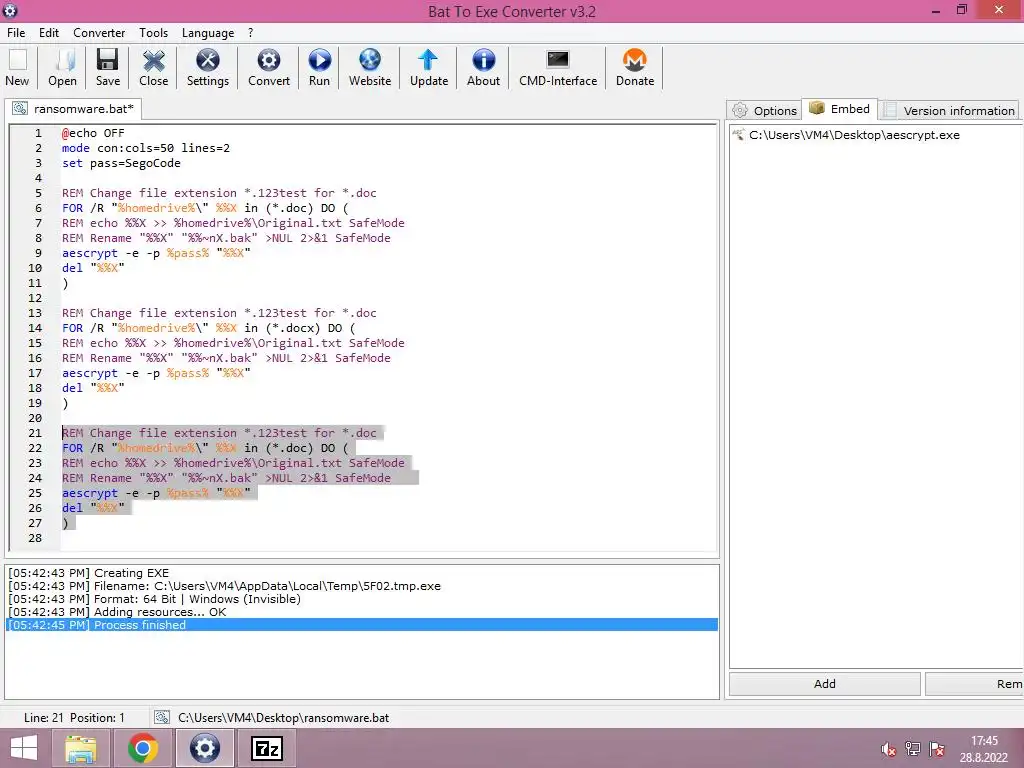Image resolution: width=1024 pixels, height=768 pixels.
Task: Click Bat To Exe Converter taskbar icon
Action: tap(204, 748)
